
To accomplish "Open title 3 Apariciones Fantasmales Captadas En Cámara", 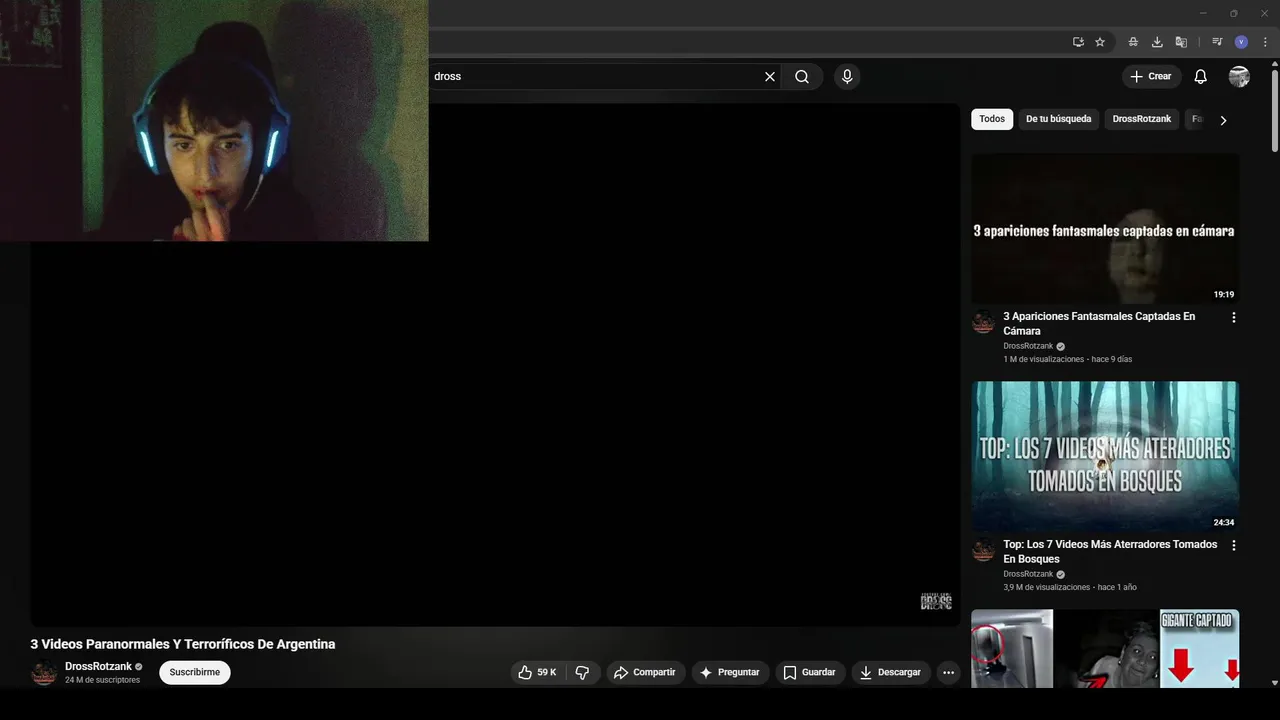I will pos(1099,324).
